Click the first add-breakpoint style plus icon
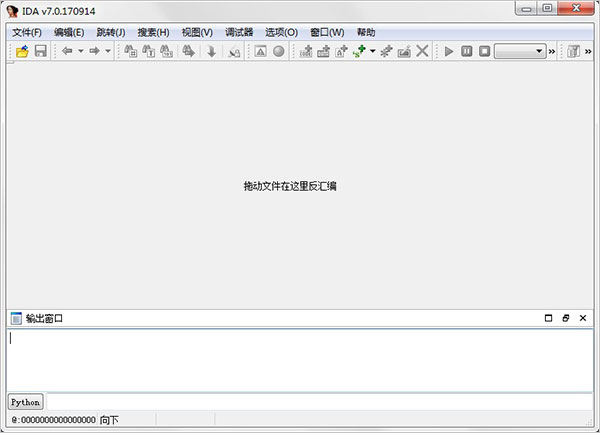Viewport: 600px width, 433px height. pos(306,51)
